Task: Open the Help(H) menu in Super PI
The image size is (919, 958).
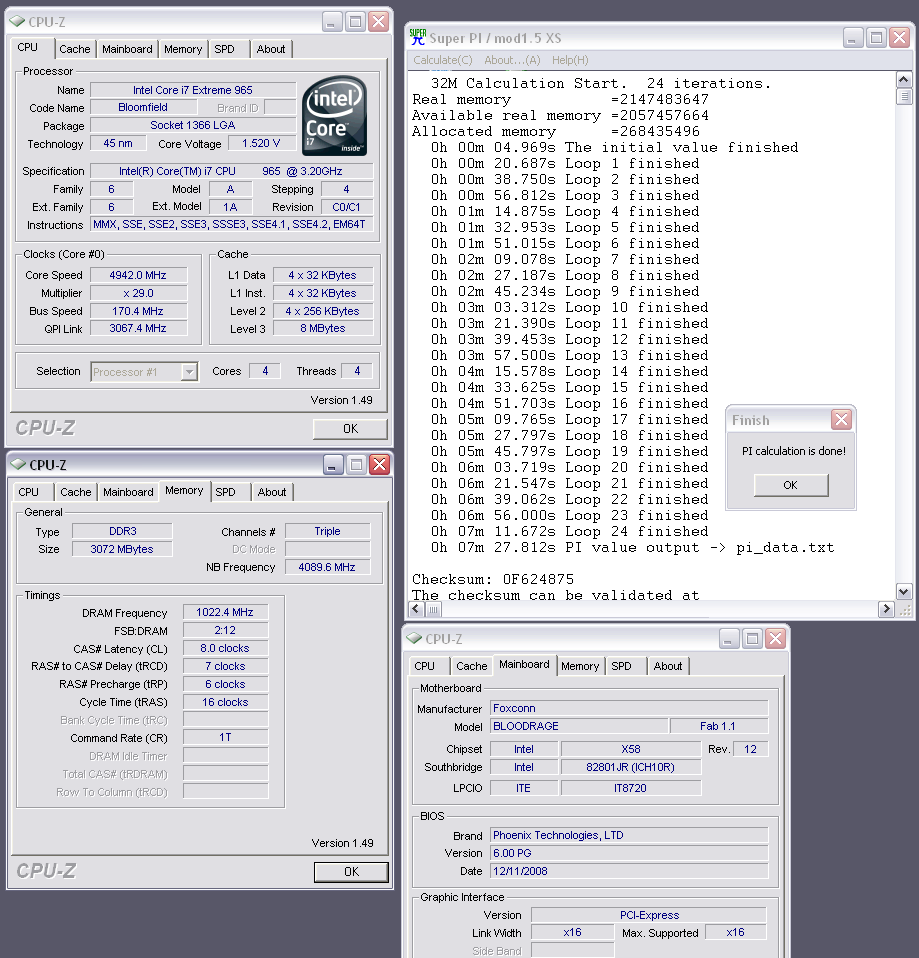Action: click(570, 60)
